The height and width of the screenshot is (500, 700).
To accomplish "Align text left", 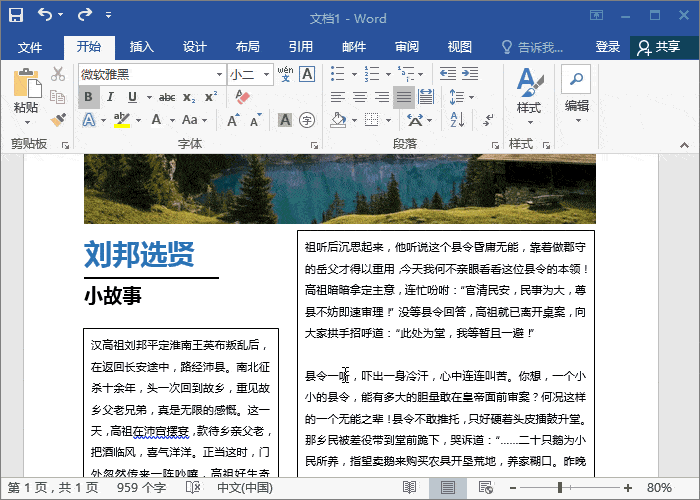I will [338, 97].
